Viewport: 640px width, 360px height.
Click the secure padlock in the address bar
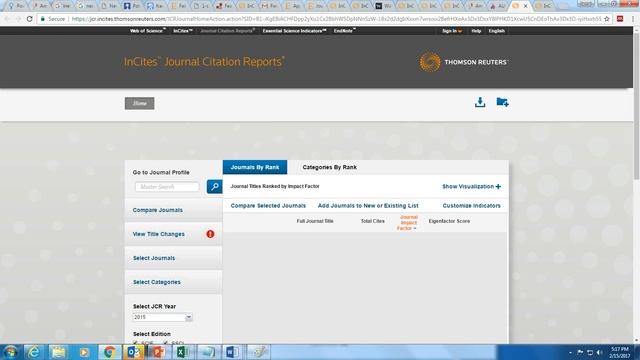(x=42, y=19)
